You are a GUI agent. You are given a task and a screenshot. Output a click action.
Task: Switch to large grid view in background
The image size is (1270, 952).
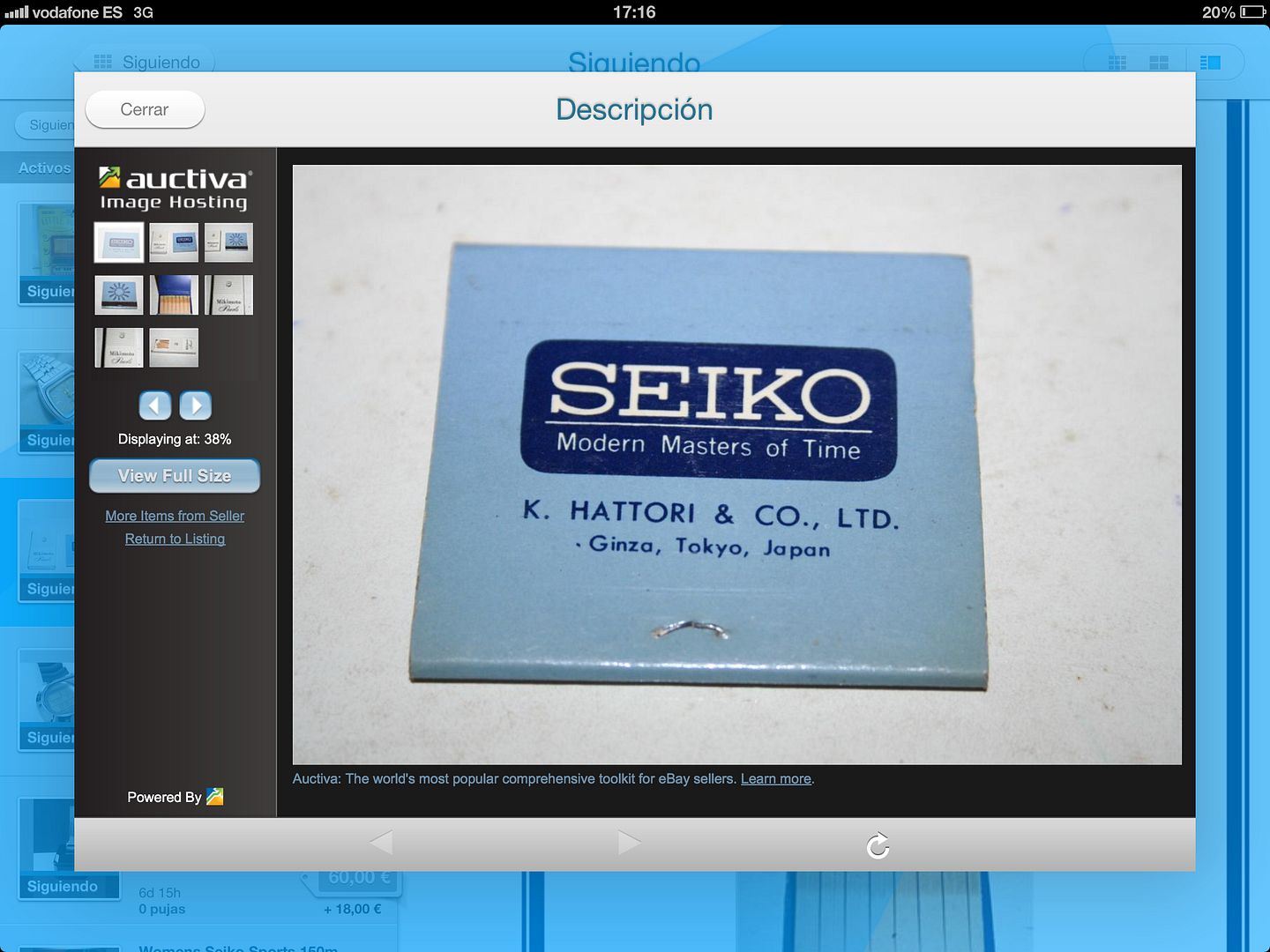1159,63
